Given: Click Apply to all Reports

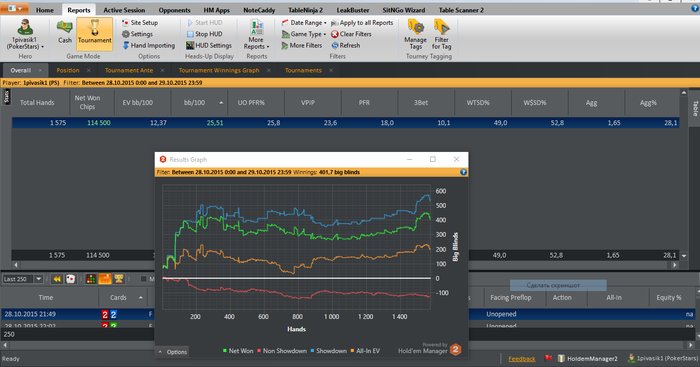Looking at the screenshot, I should pos(362,22).
